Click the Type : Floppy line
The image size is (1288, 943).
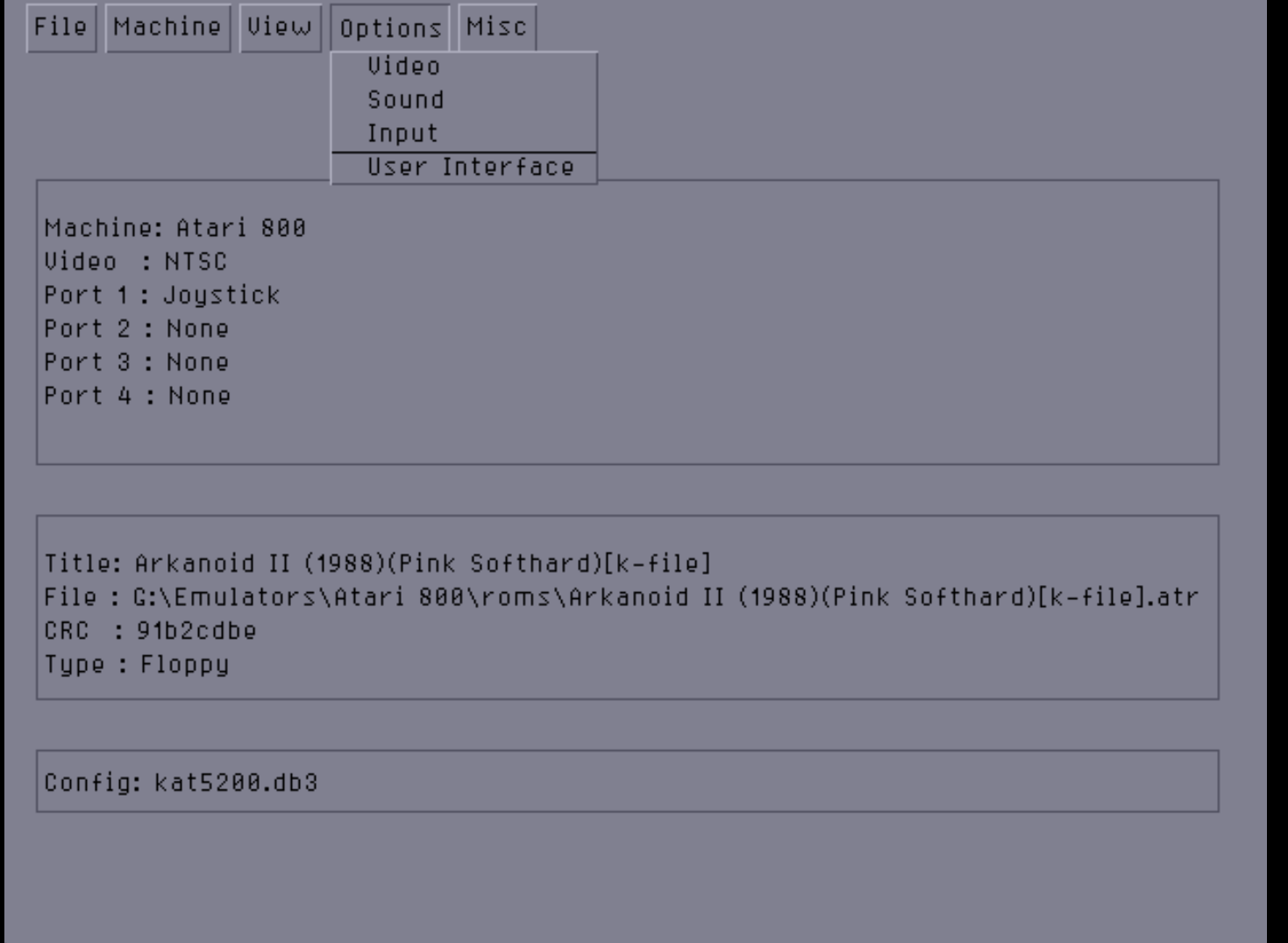[x=137, y=665]
